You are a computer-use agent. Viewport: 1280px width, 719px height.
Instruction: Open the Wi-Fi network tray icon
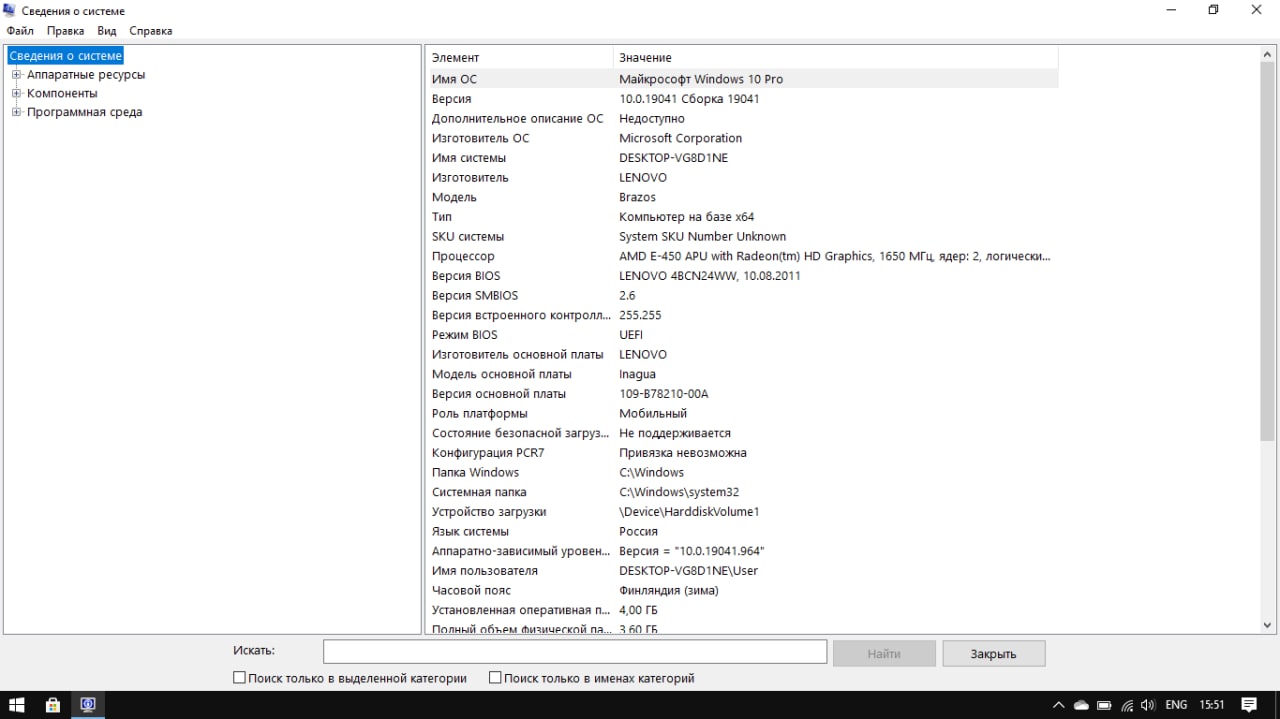click(1127, 705)
